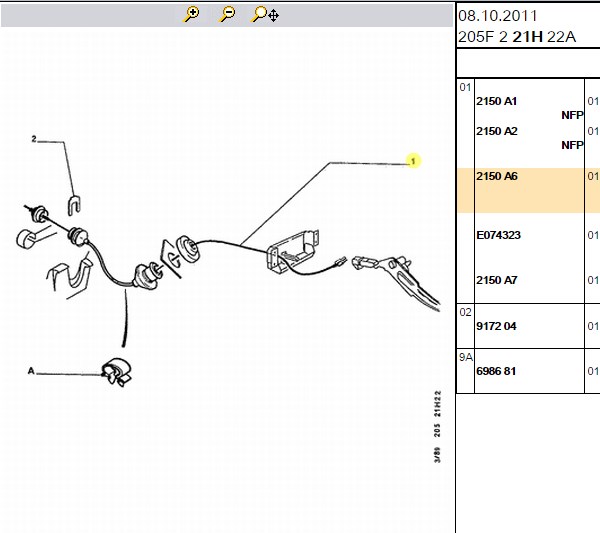Click the highlighted callout 1 in the diagram
The width and height of the screenshot is (600, 533).
click(413, 161)
